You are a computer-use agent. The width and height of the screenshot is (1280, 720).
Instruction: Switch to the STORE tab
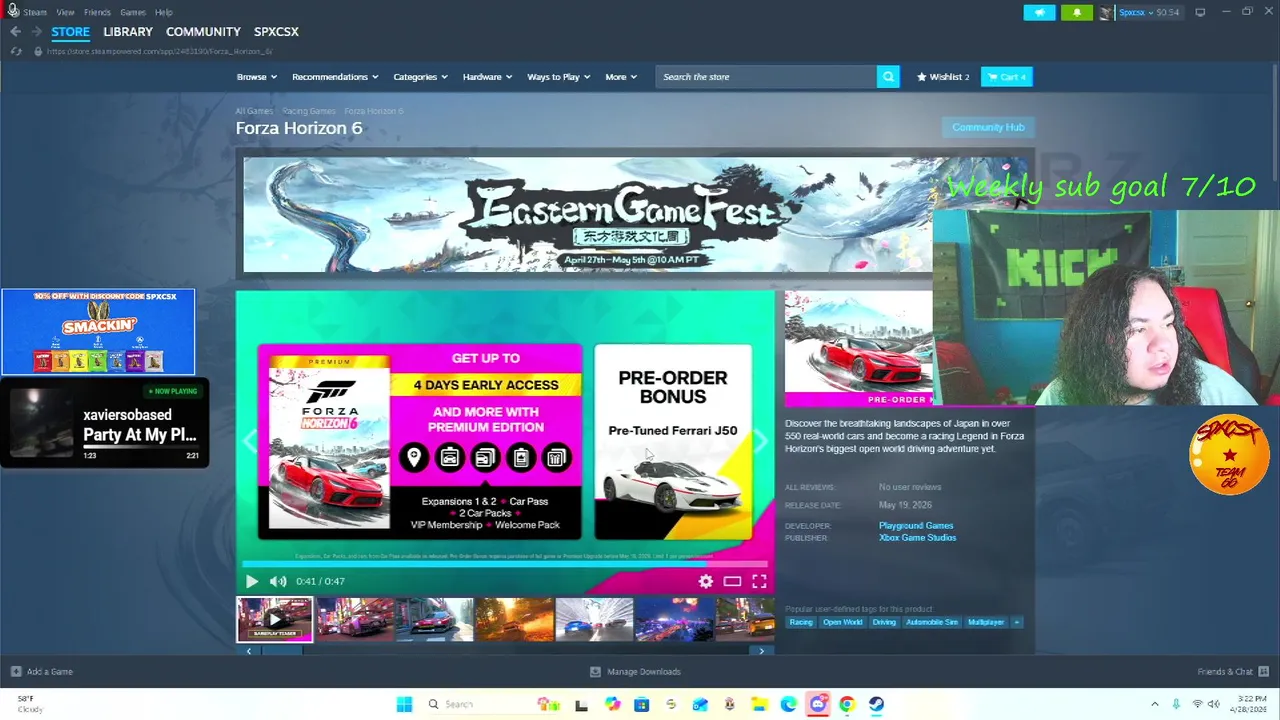[70, 32]
